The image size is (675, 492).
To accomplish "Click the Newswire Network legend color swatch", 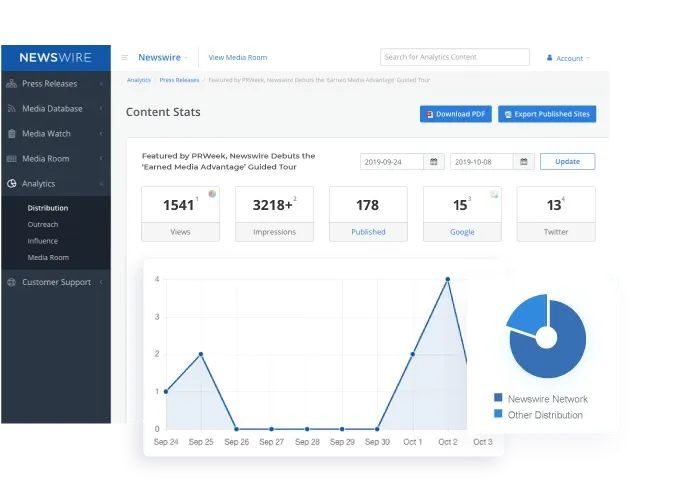I will (x=498, y=398).
